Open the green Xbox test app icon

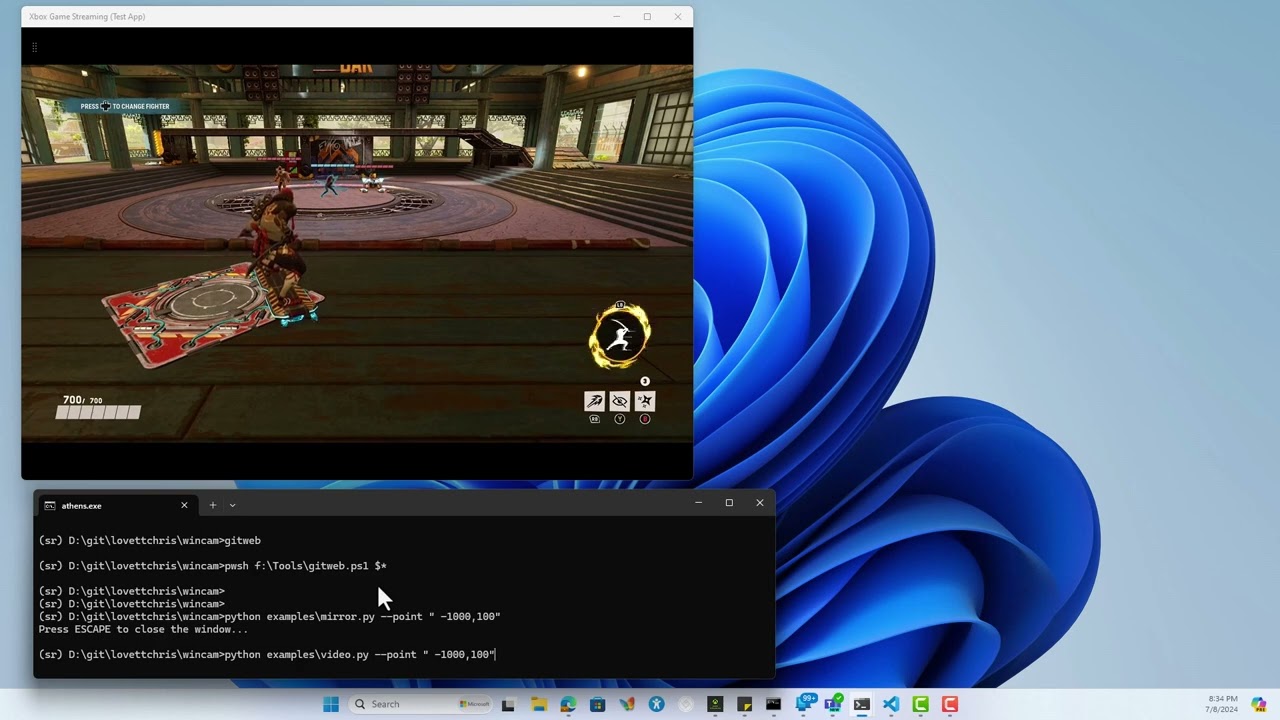click(x=715, y=704)
